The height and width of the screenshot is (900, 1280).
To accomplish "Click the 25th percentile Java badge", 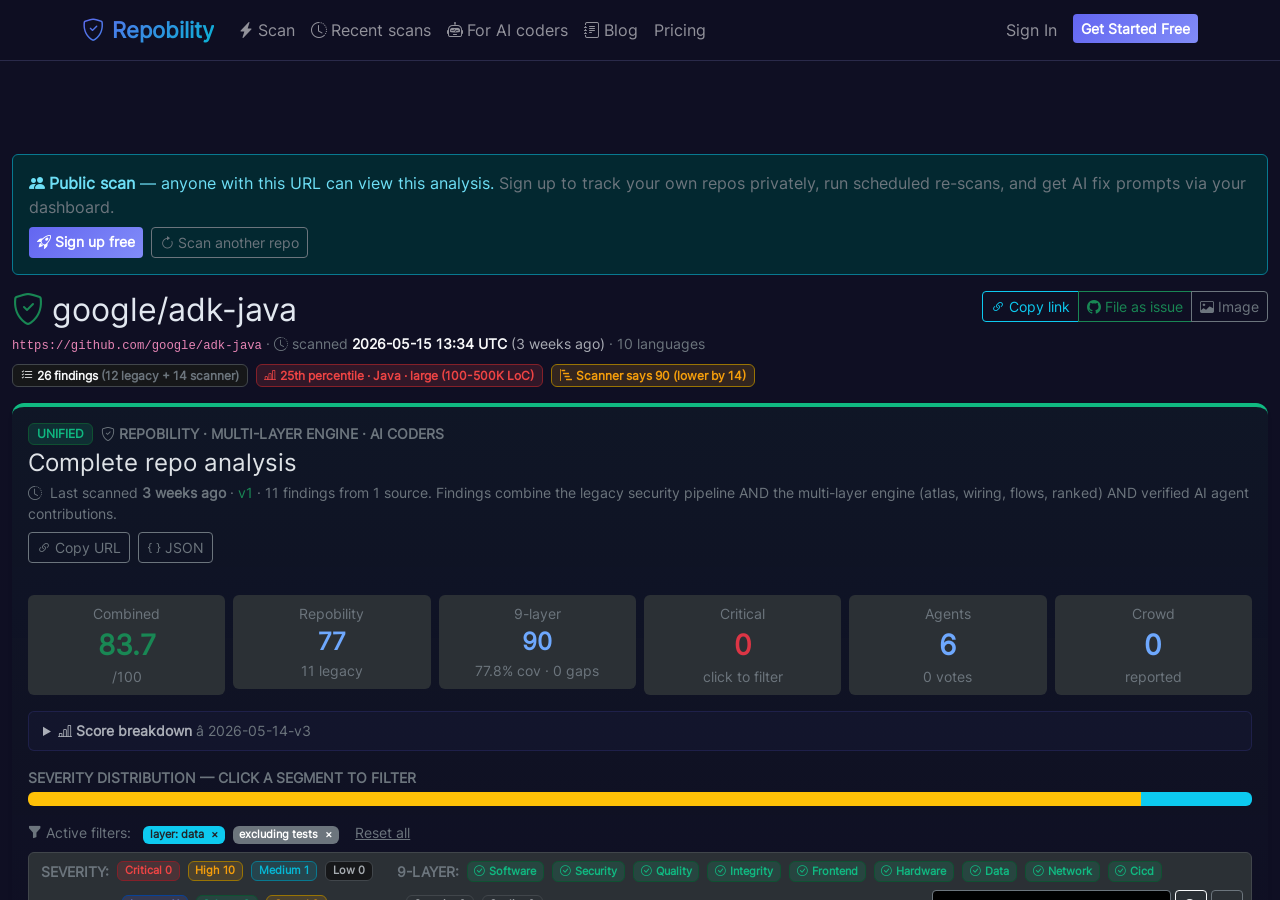I will pos(399,375).
